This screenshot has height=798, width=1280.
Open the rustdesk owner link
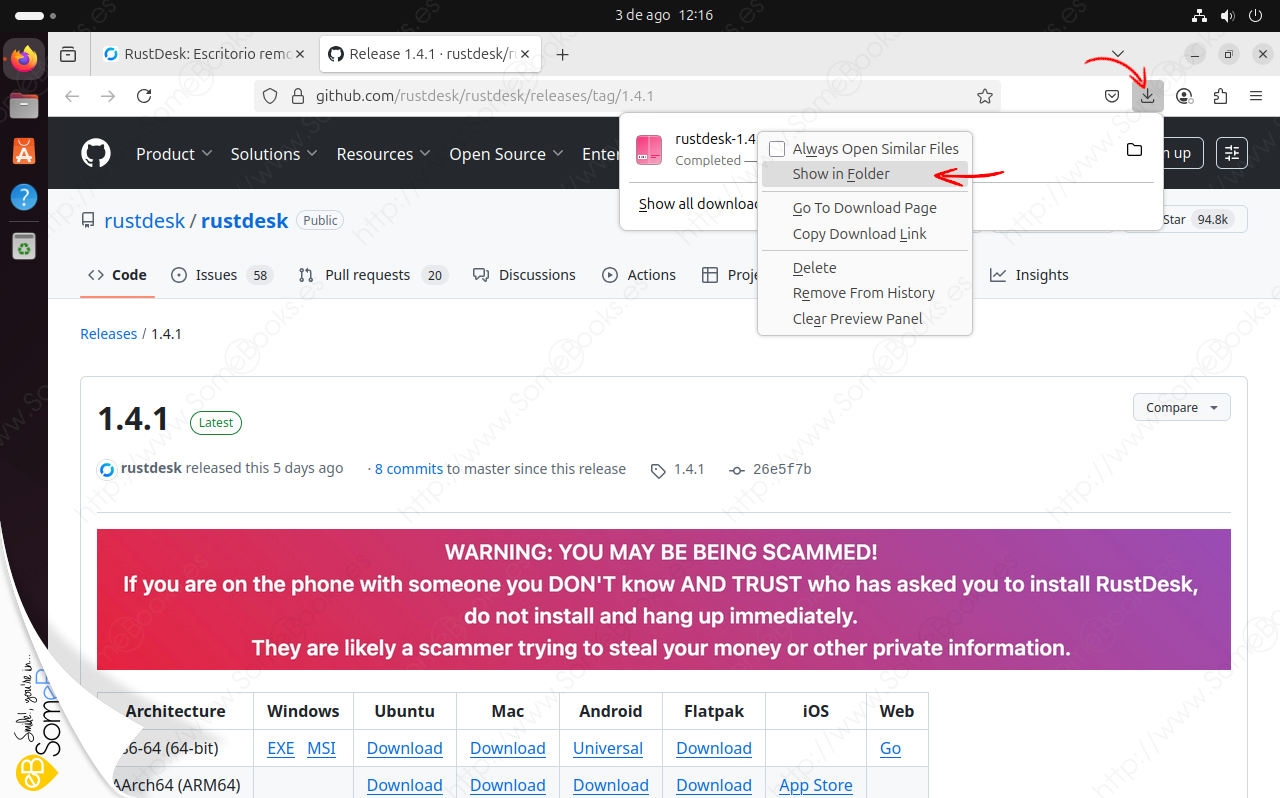tap(145, 221)
